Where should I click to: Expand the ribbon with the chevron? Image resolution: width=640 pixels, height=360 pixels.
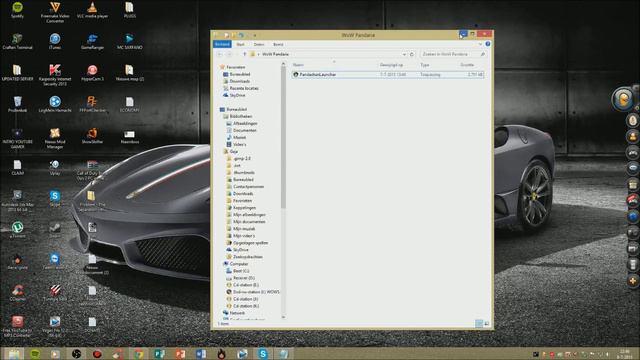pyautogui.click(x=480, y=44)
